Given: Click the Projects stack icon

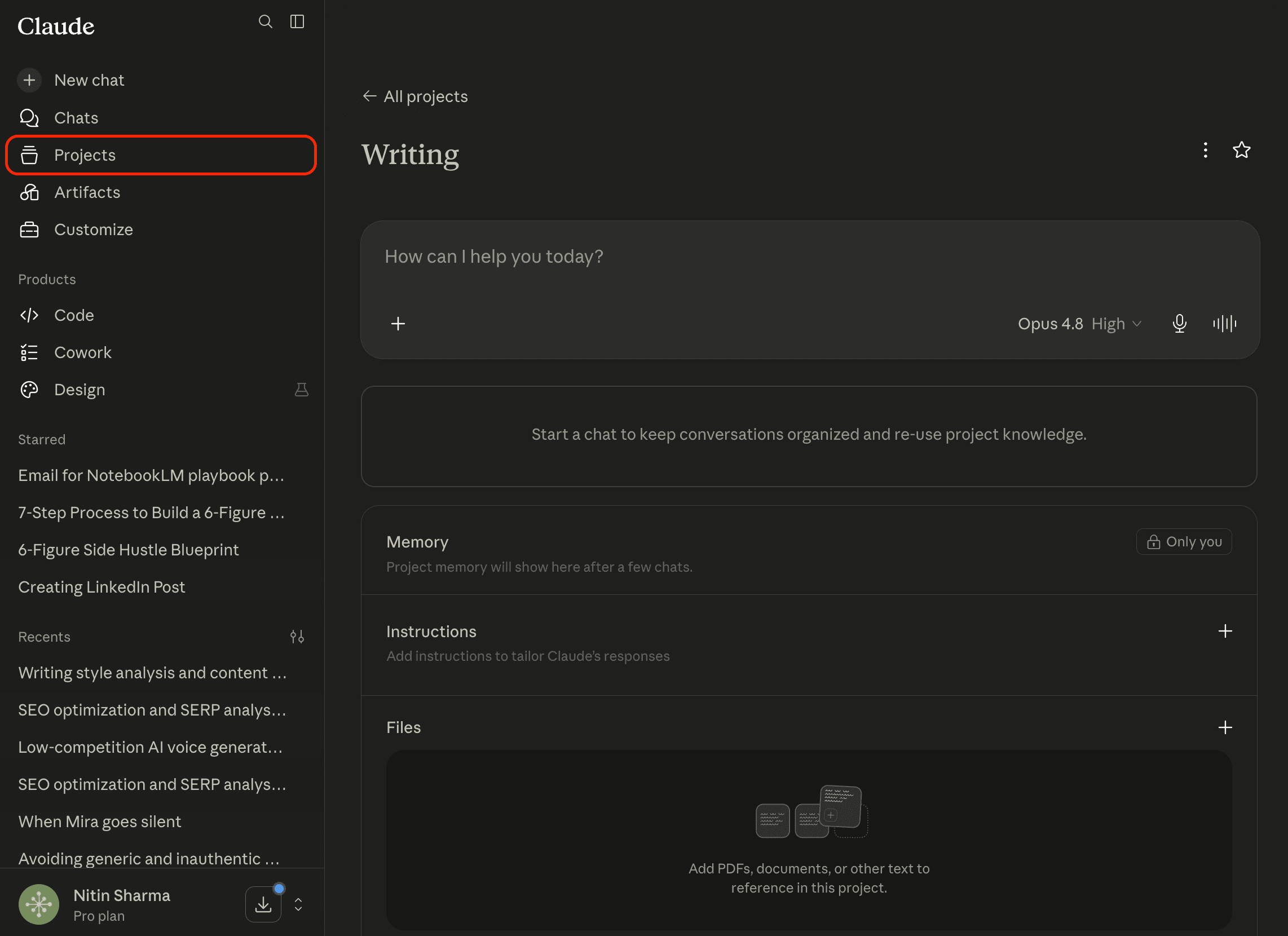Looking at the screenshot, I should [29, 155].
